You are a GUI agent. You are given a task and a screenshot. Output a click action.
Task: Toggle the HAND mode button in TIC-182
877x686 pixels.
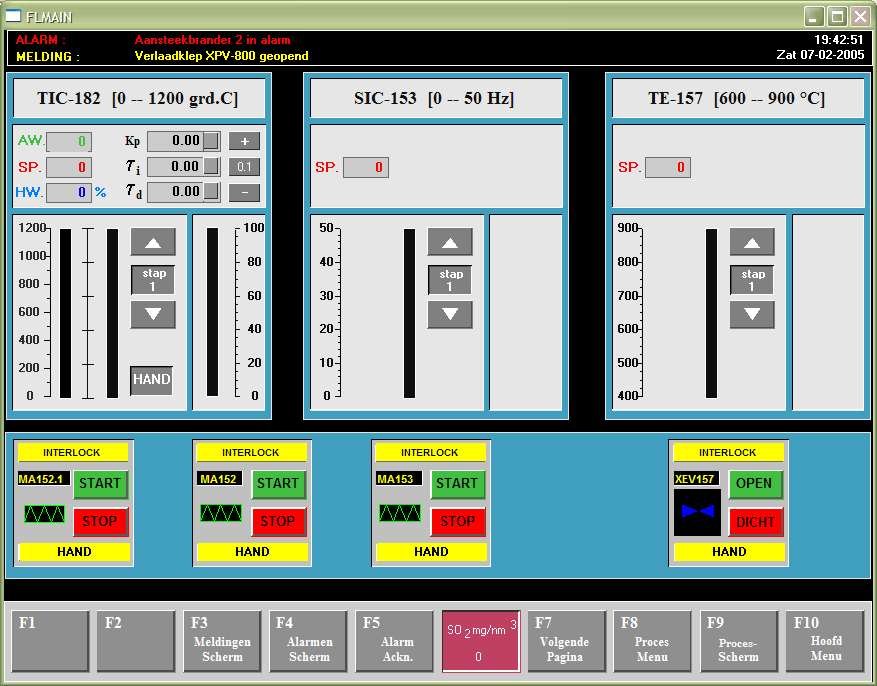(151, 380)
